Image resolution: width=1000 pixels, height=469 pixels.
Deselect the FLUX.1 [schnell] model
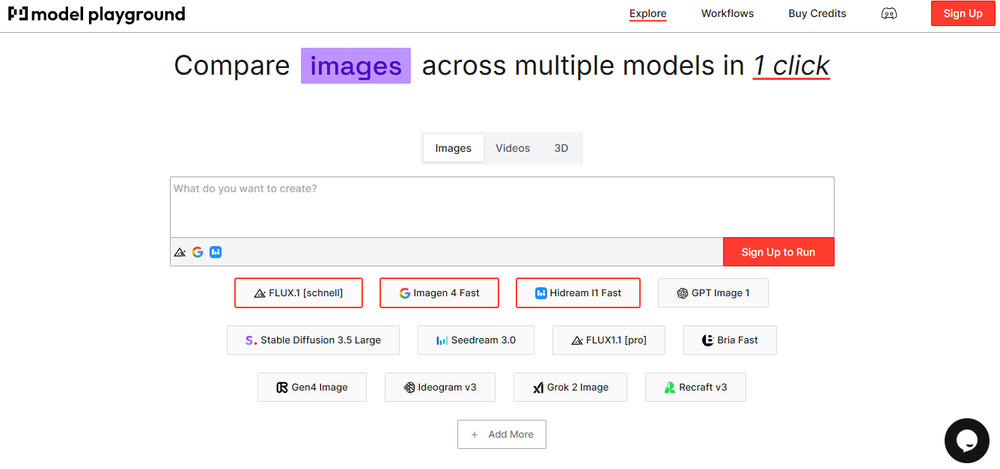[x=299, y=293]
